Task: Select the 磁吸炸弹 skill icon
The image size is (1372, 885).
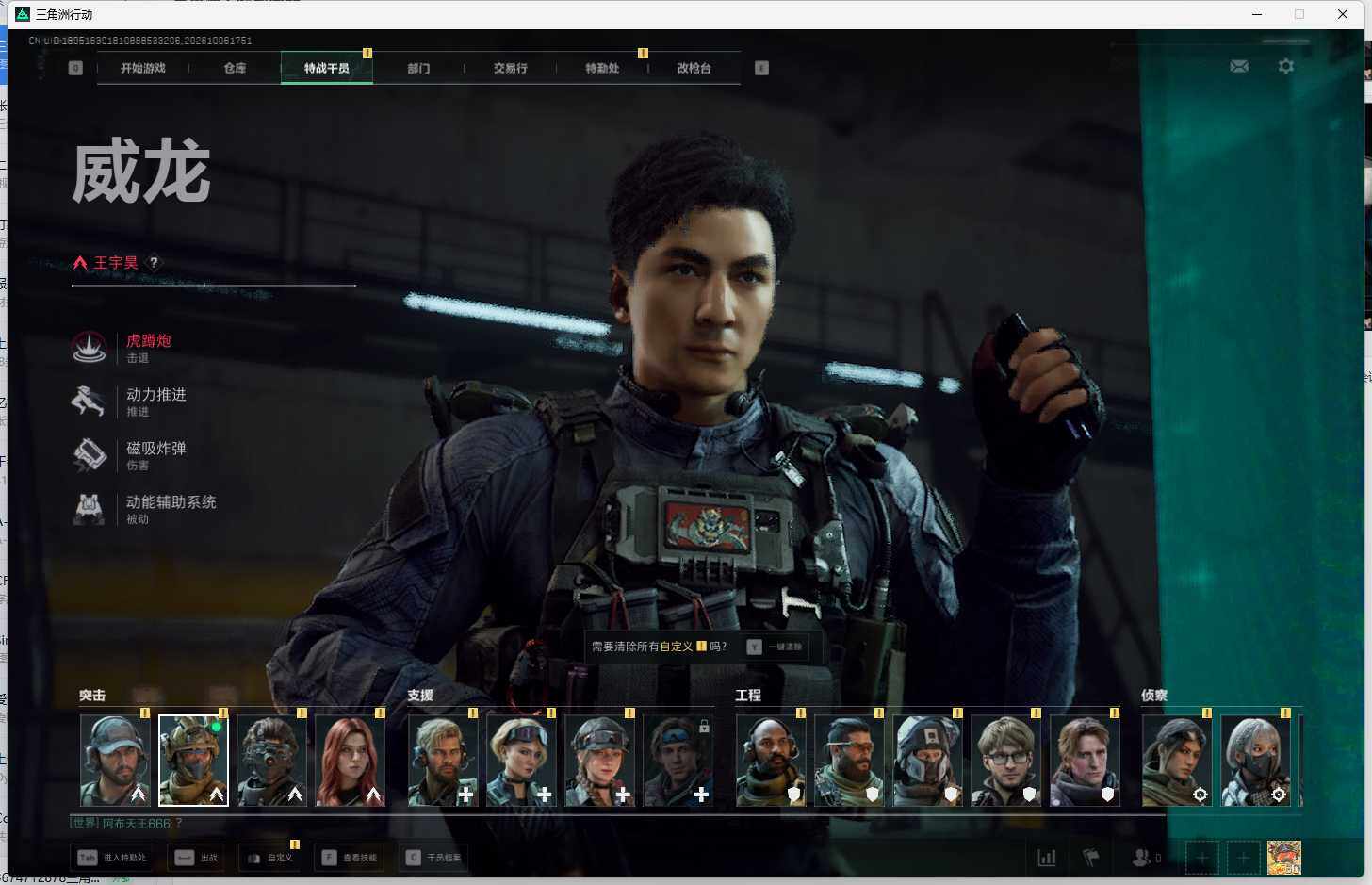Action: (x=90, y=455)
